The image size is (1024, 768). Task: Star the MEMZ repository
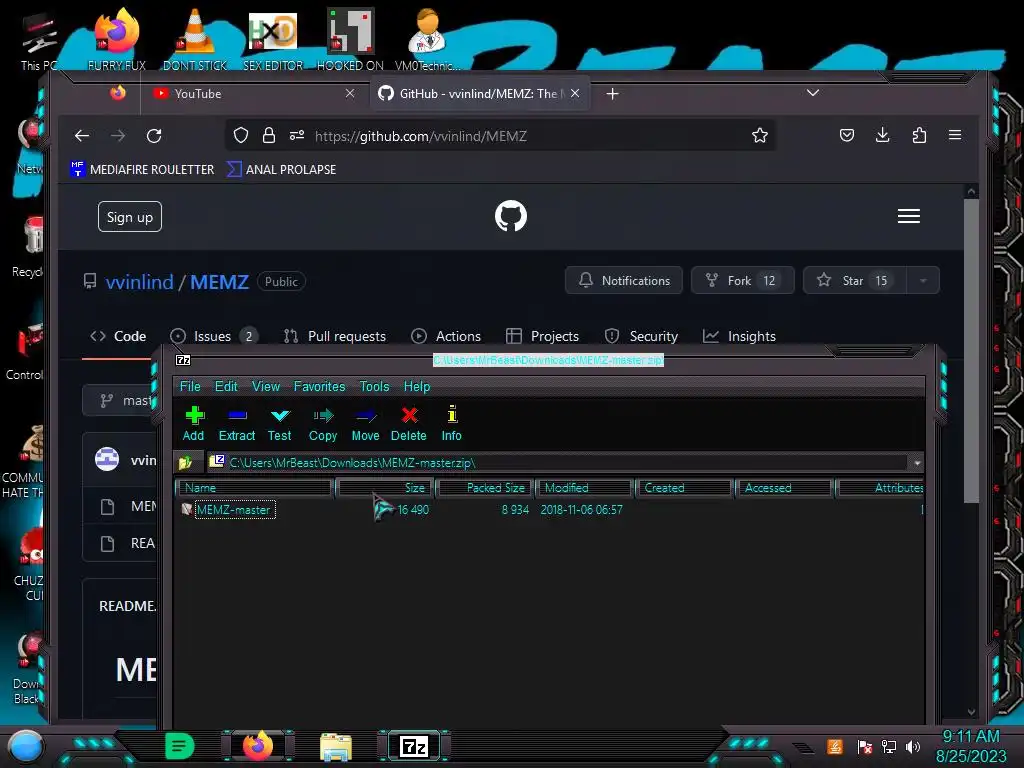click(x=854, y=280)
